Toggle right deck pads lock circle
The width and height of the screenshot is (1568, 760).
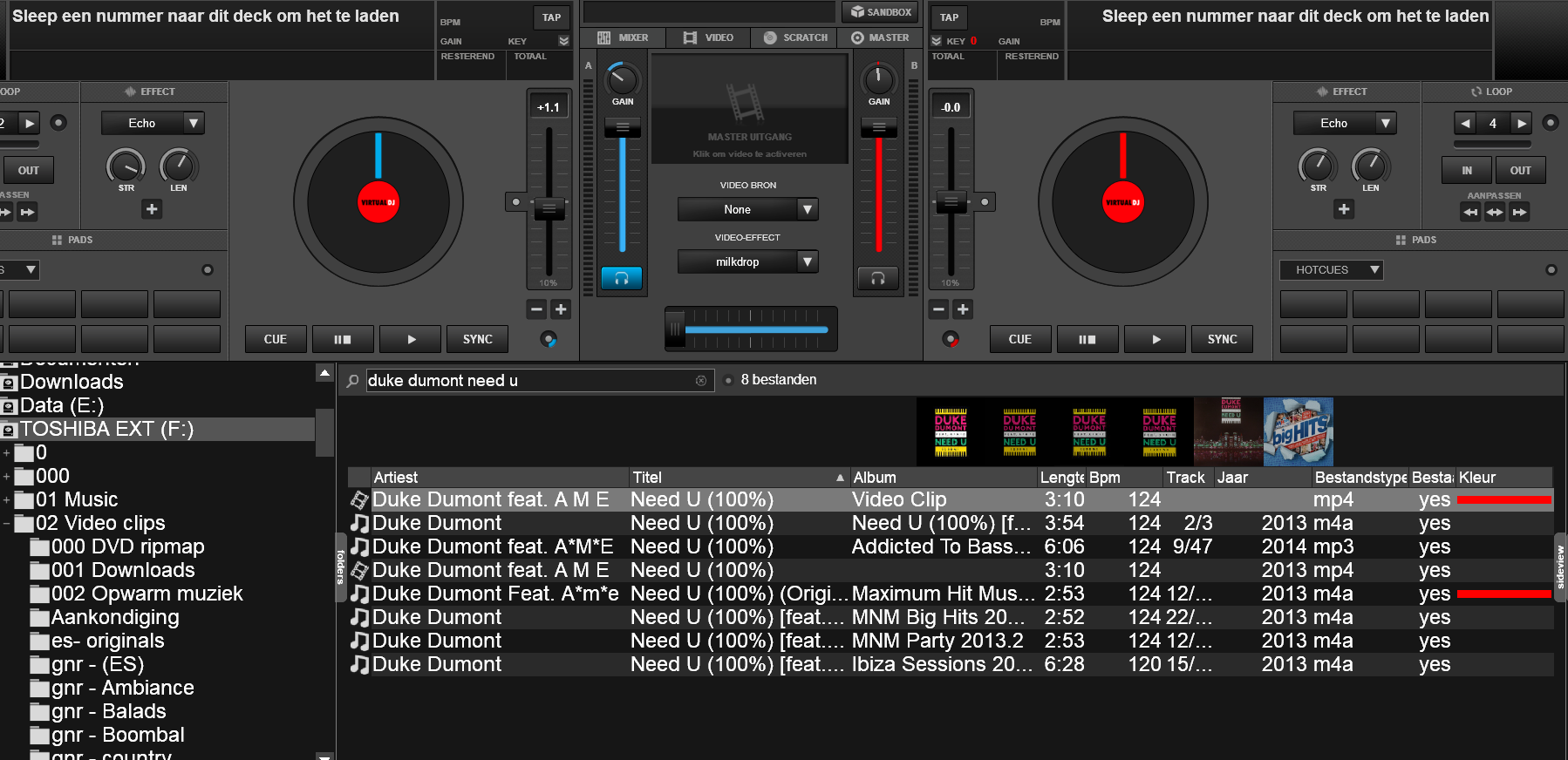[1551, 270]
